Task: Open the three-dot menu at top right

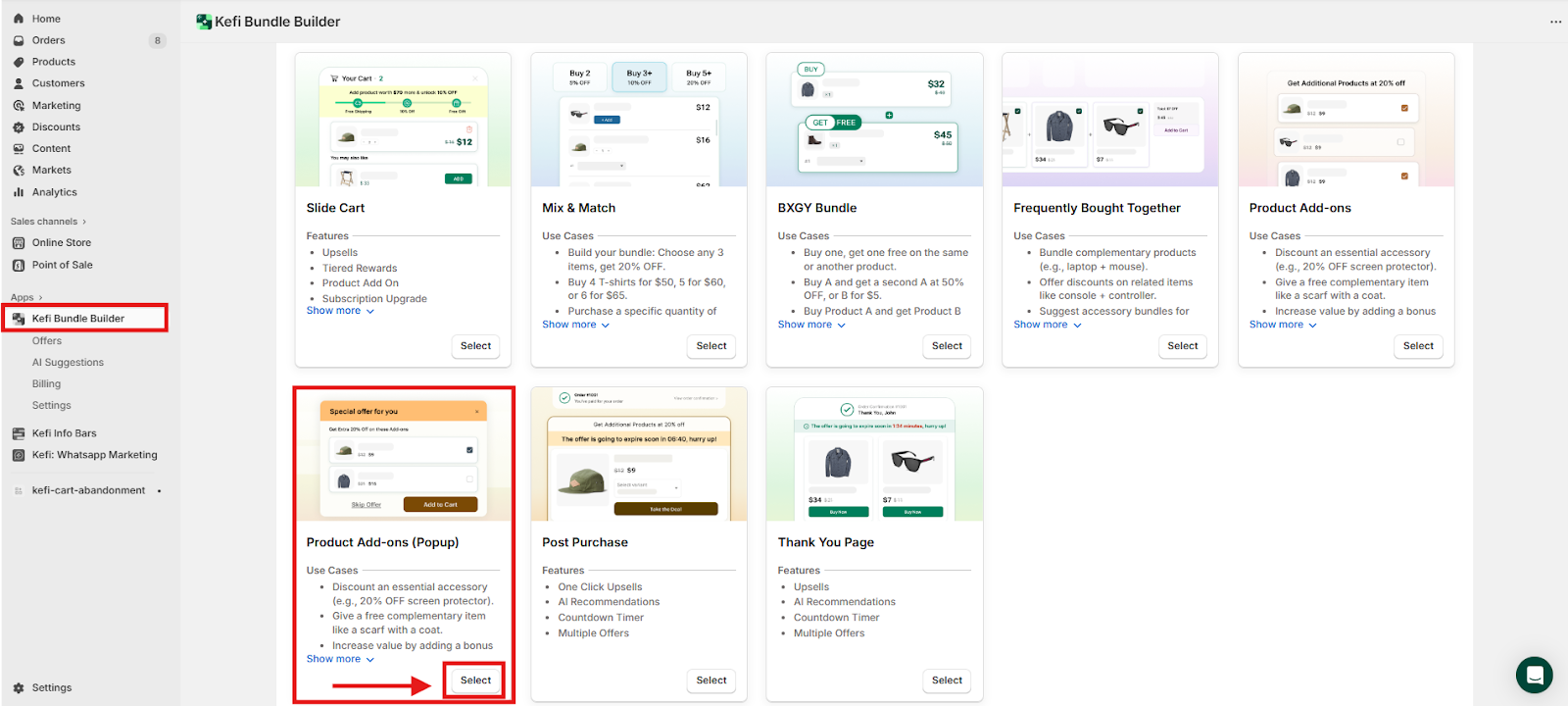Action: (x=1555, y=22)
